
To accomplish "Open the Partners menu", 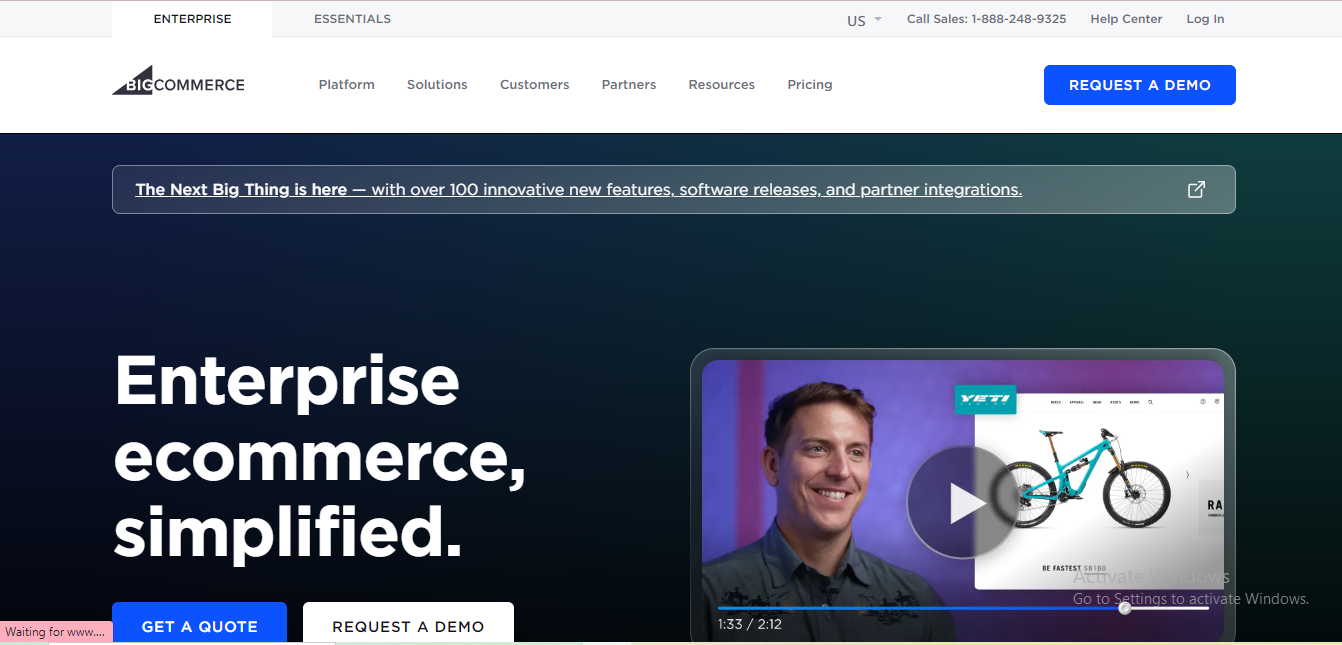I will 629,85.
